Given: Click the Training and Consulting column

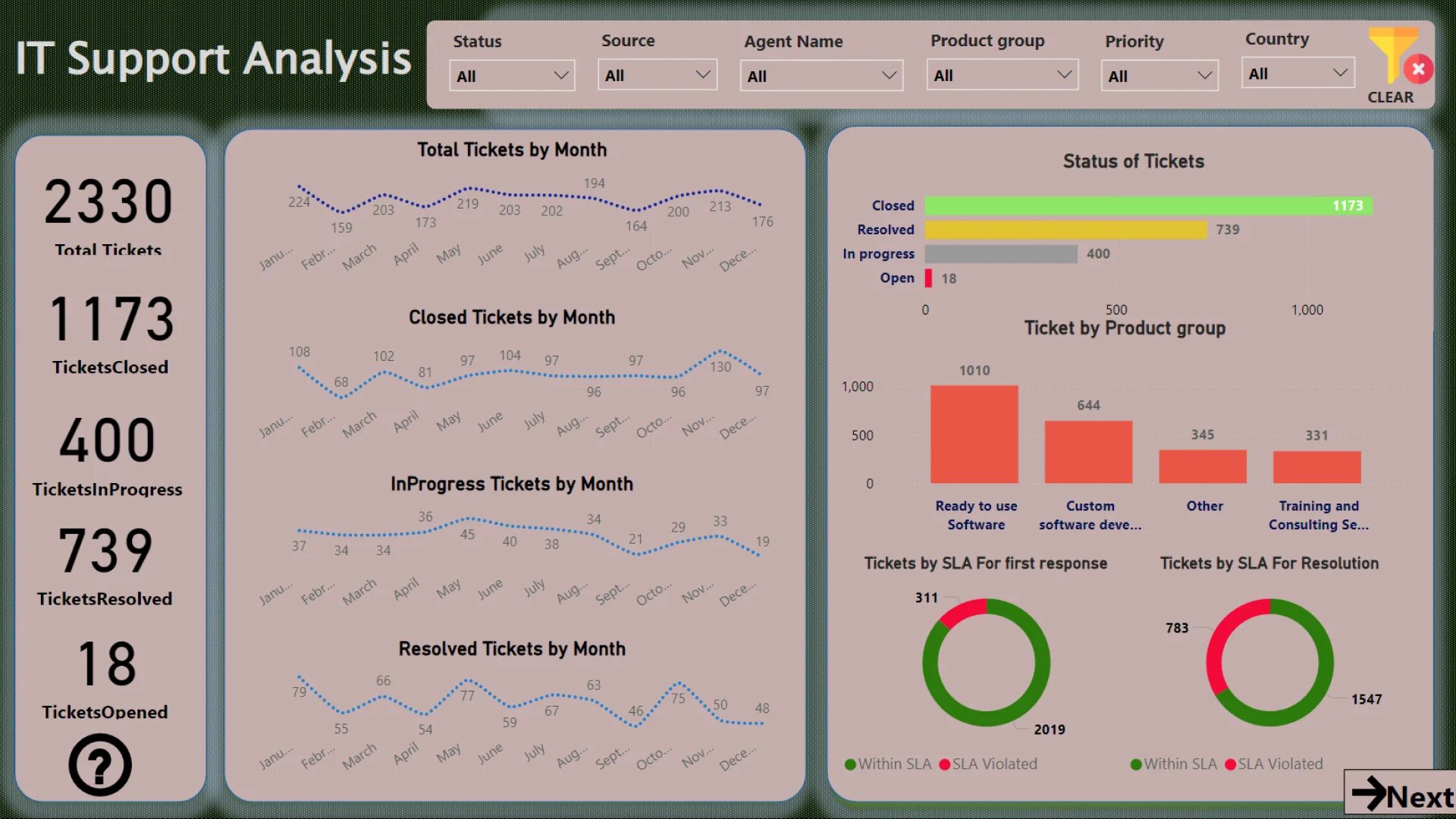Looking at the screenshot, I should (1317, 467).
